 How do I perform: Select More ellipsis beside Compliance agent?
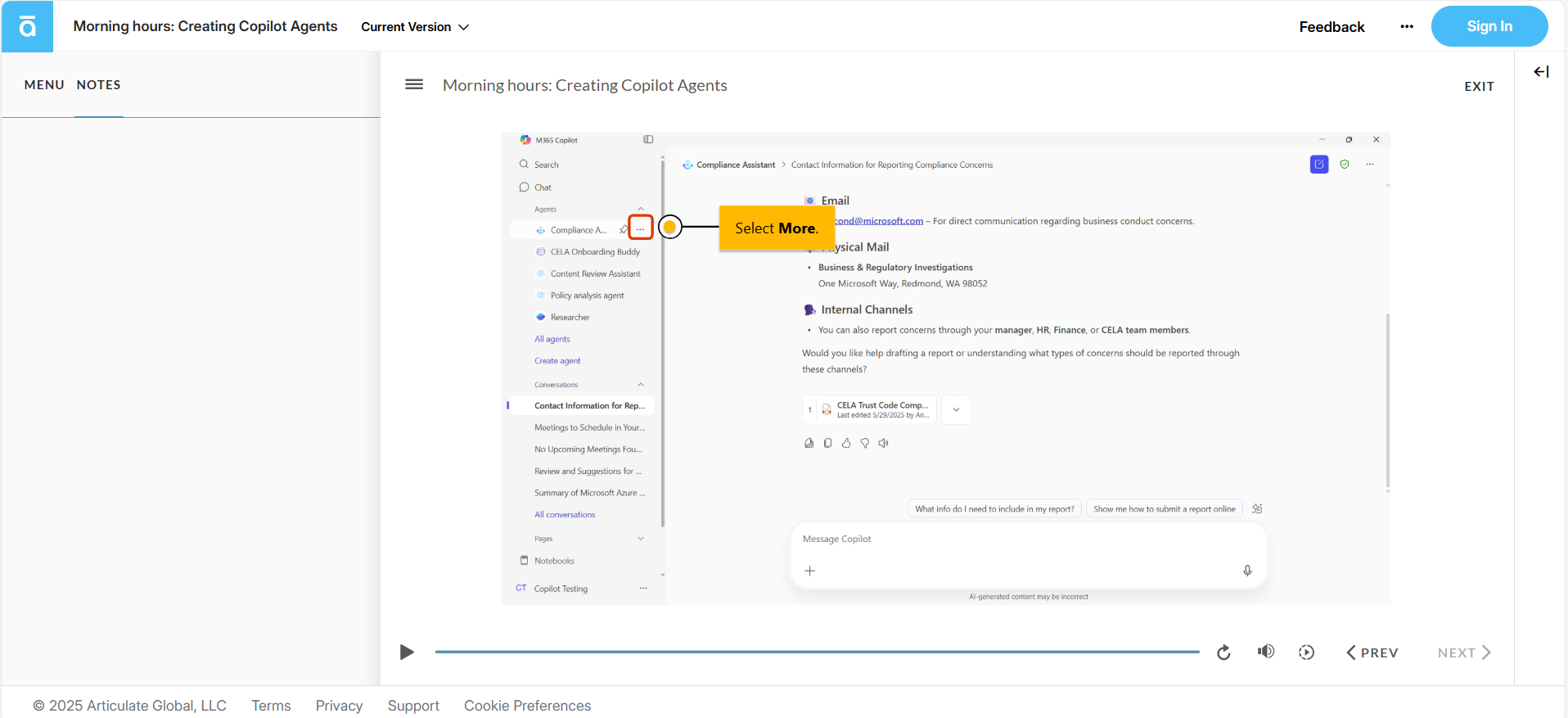click(641, 228)
